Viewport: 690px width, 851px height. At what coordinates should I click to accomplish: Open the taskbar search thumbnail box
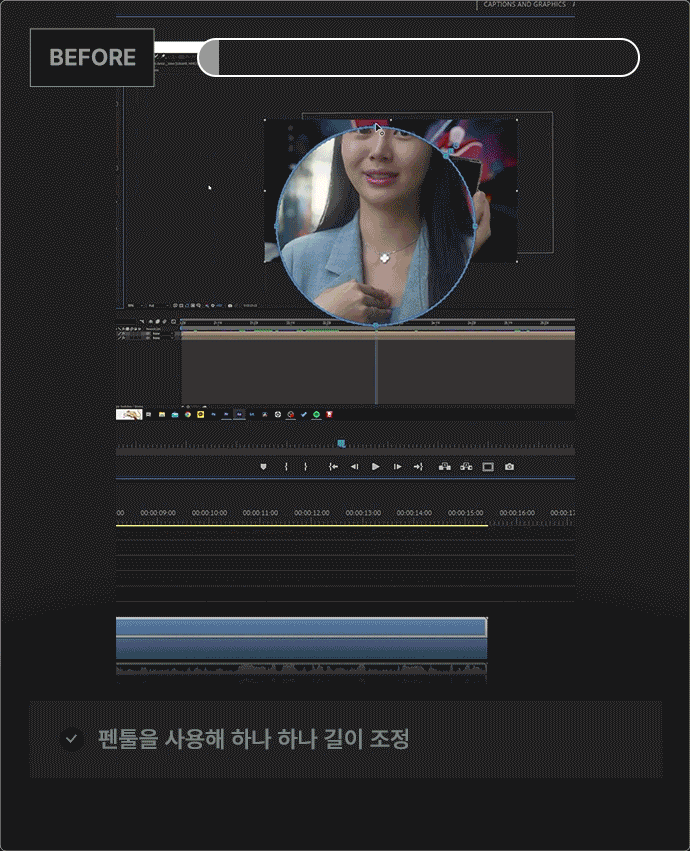(129, 415)
